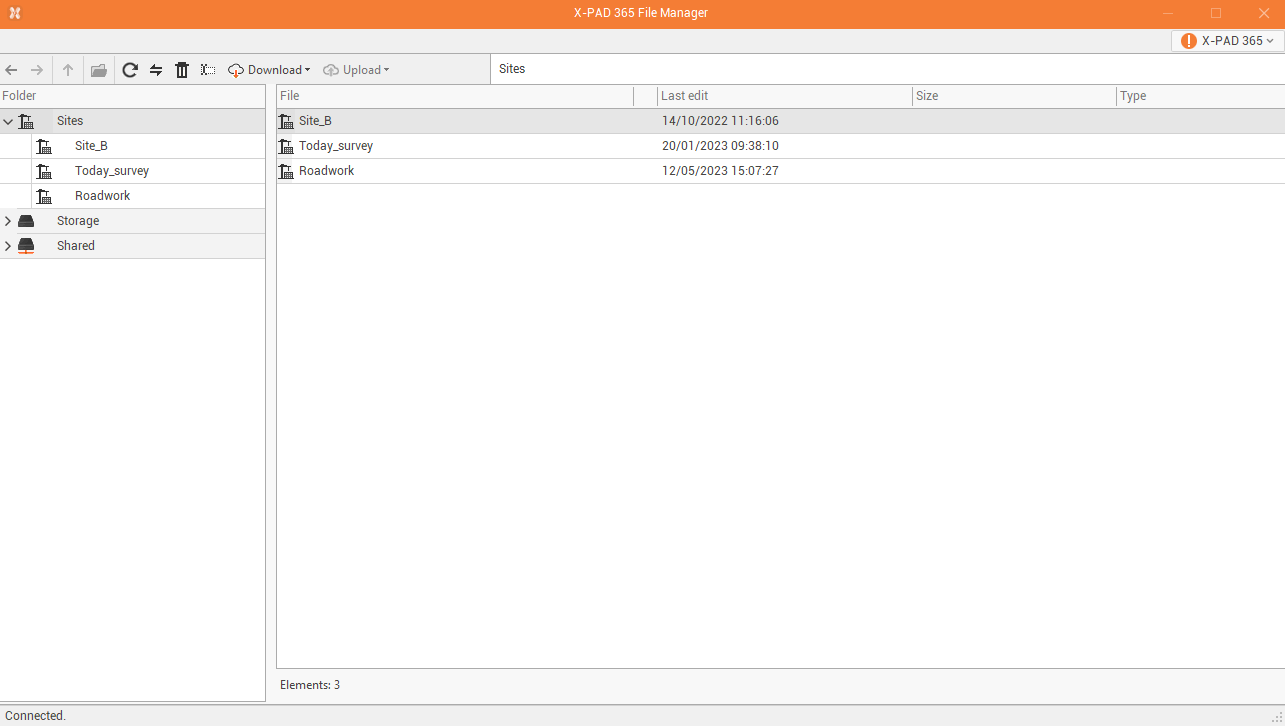The width and height of the screenshot is (1285, 726).
Task: Expand the Storage tree node
Action: click(9, 221)
